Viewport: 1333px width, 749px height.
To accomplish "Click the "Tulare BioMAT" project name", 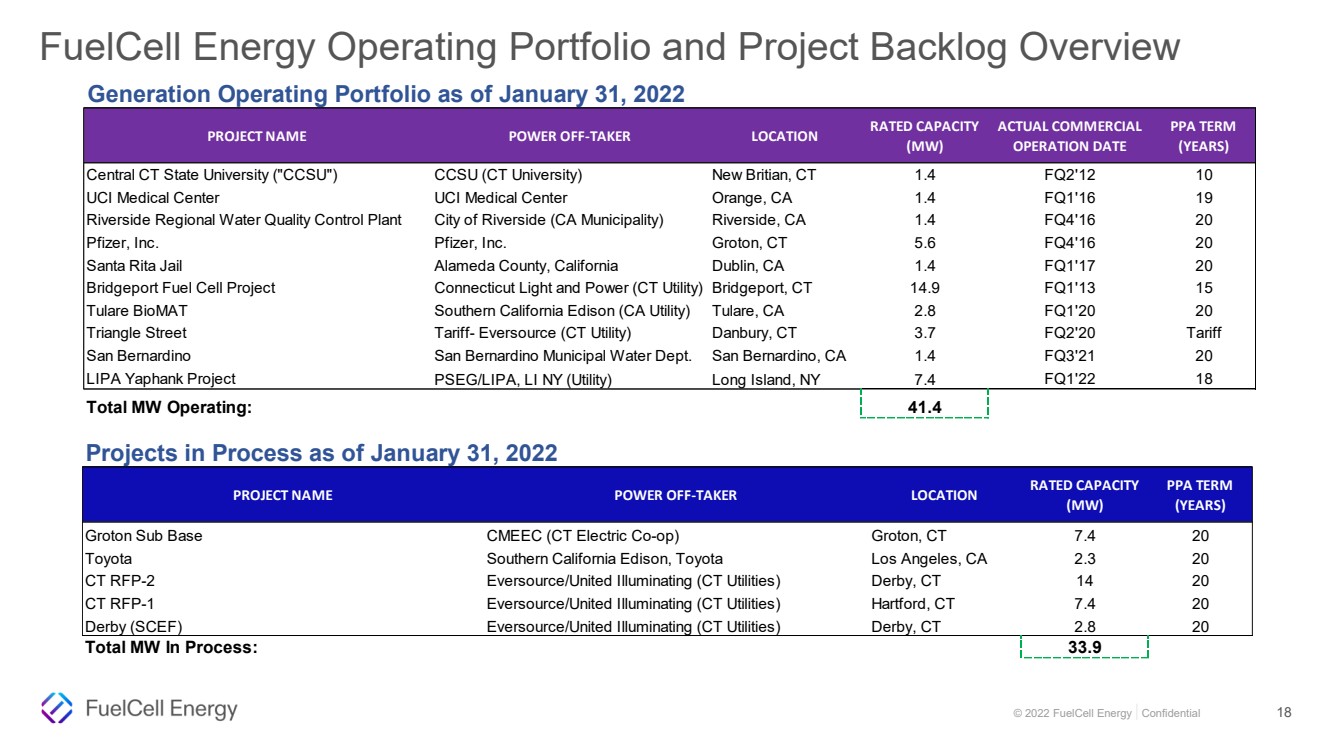I will (137, 311).
